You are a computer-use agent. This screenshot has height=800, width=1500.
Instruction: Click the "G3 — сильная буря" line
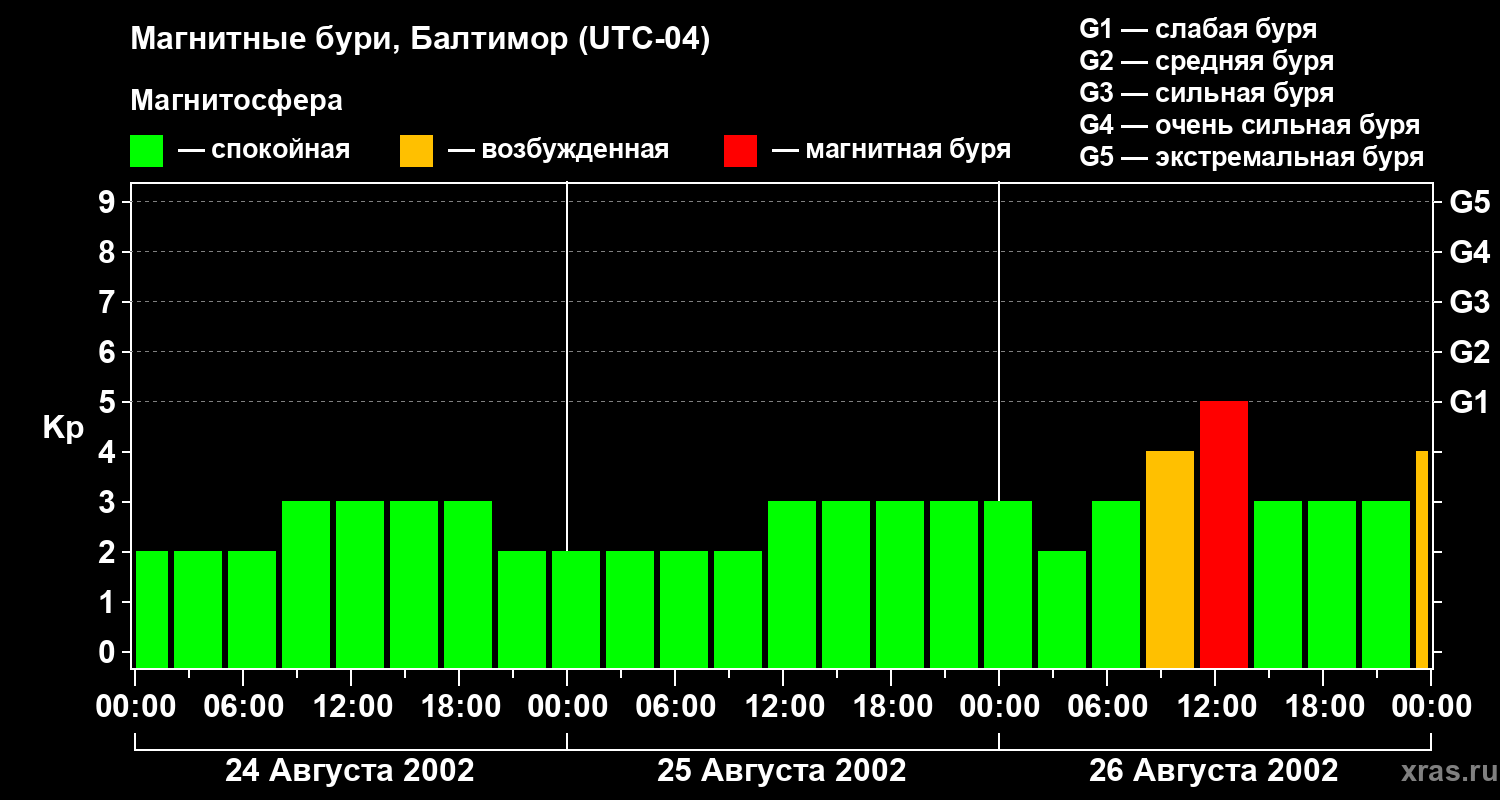point(1206,93)
